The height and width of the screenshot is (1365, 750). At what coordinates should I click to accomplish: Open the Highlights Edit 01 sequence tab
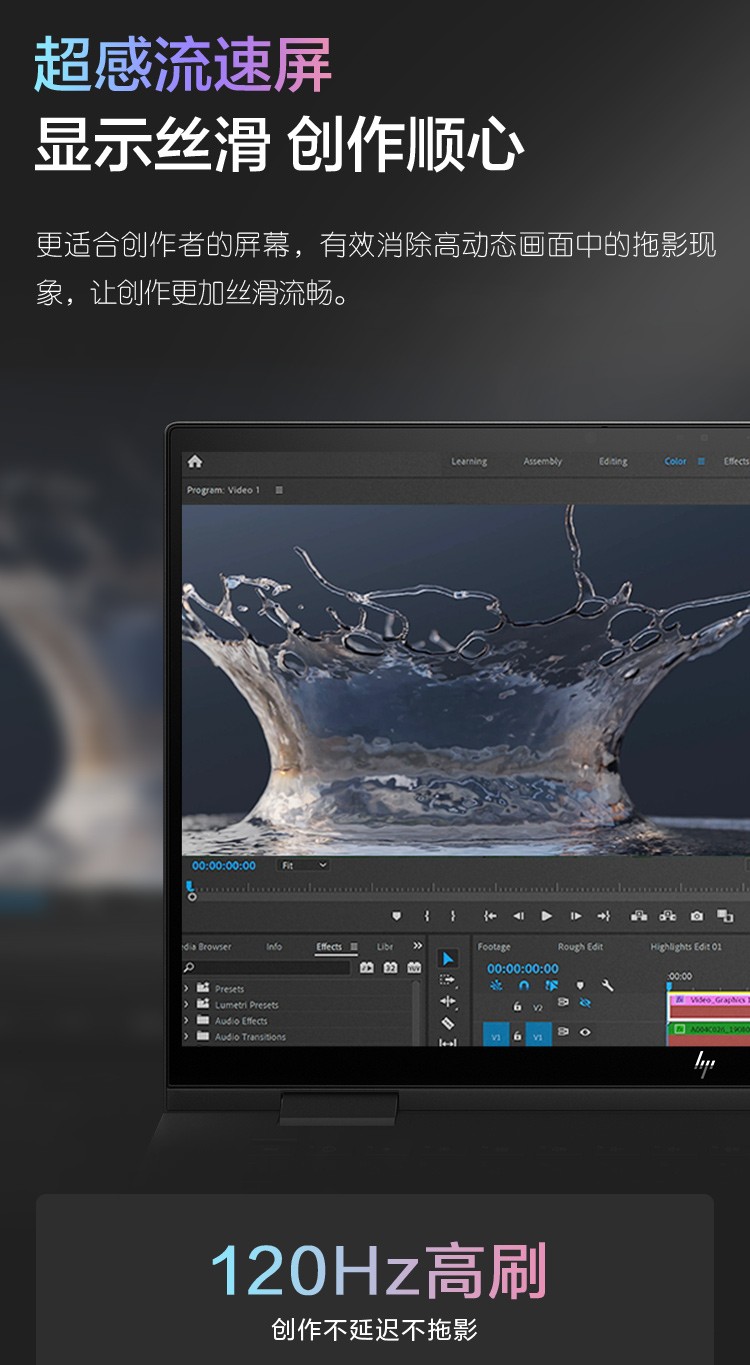click(686, 946)
